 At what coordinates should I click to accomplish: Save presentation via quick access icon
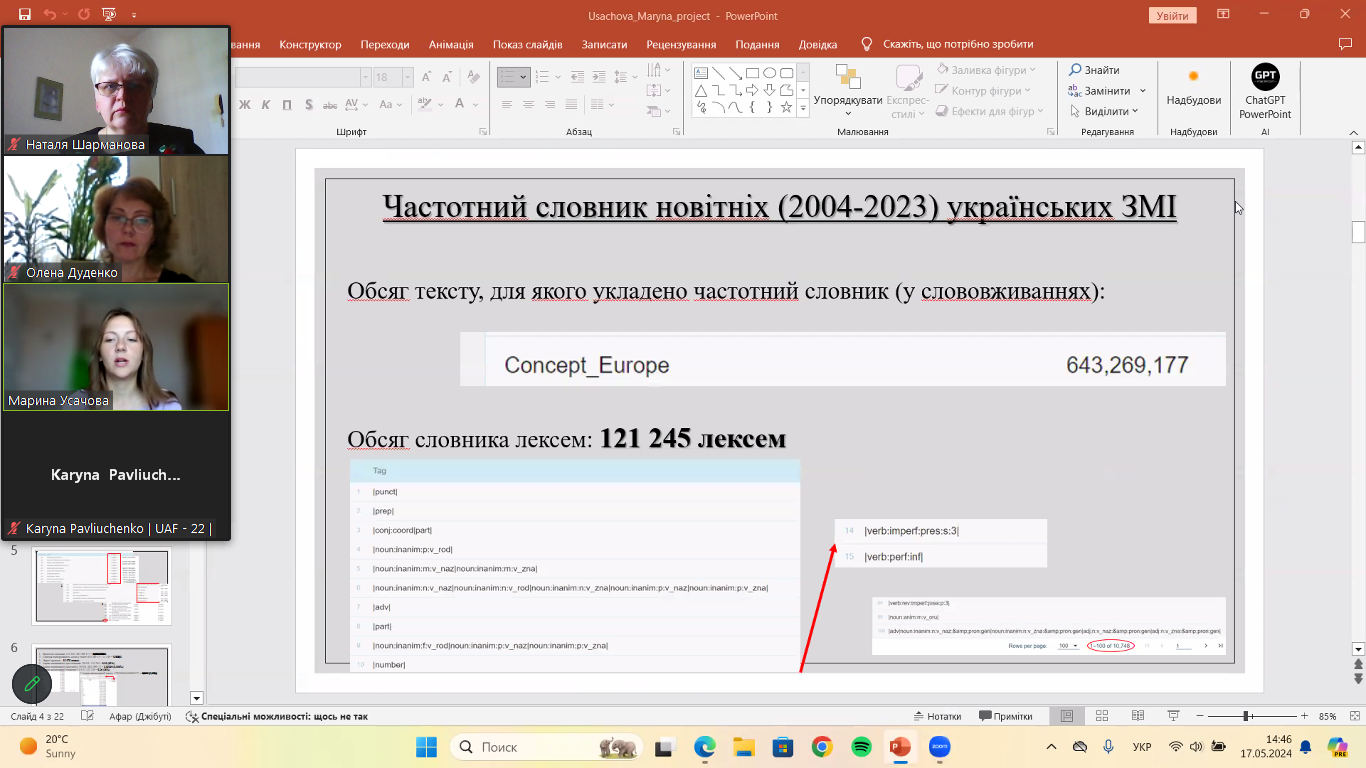tap(24, 16)
